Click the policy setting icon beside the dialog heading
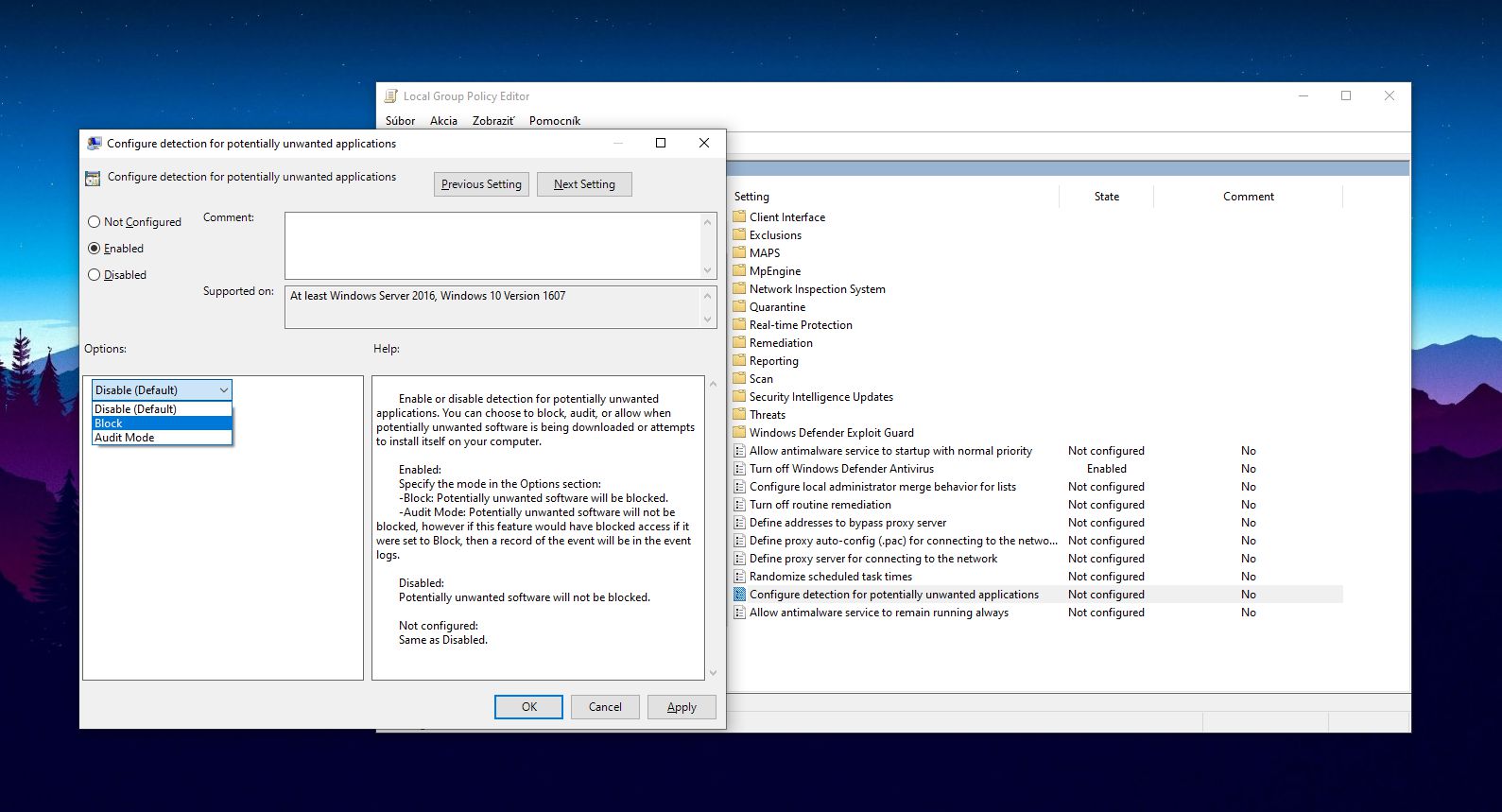The image size is (1502, 812). click(x=93, y=178)
